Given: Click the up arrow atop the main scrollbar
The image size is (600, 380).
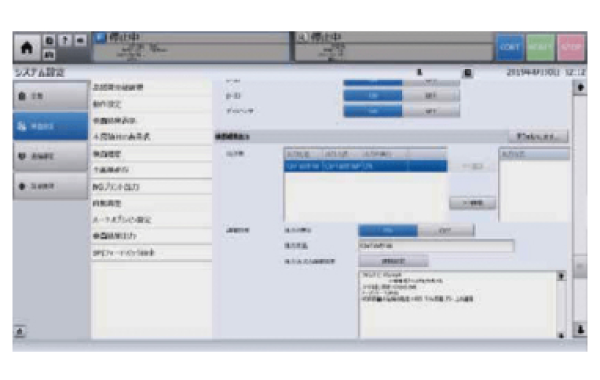Looking at the screenshot, I should click(x=580, y=88).
